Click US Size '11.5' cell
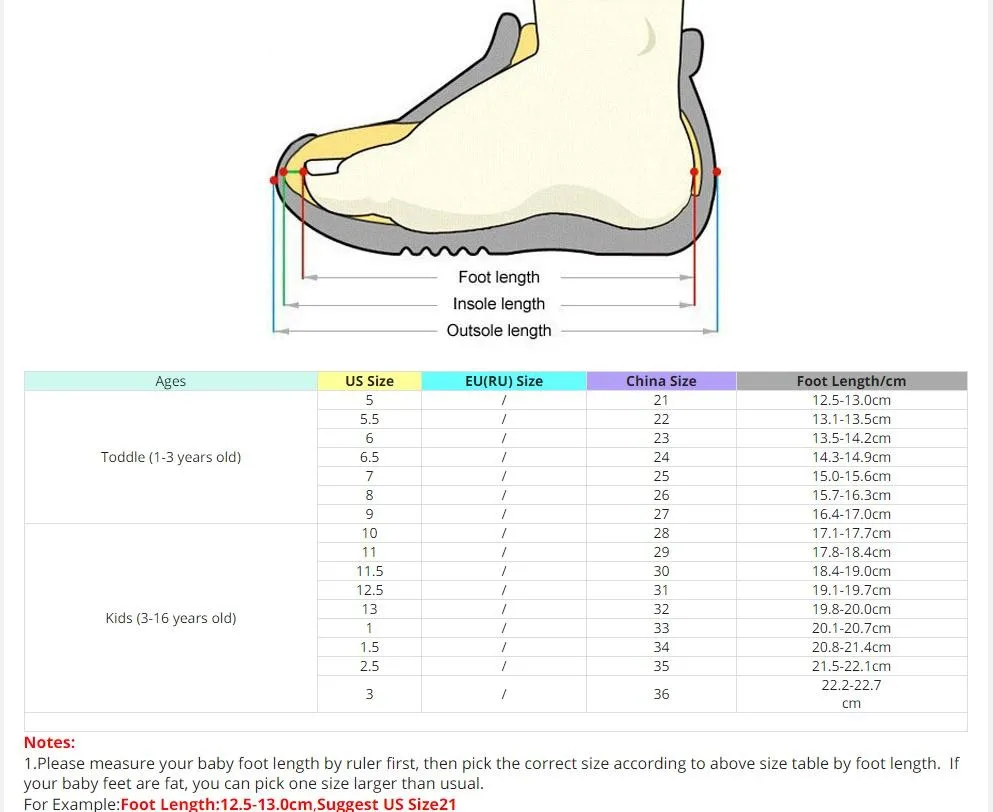Image resolution: width=993 pixels, height=812 pixels. 369,571
